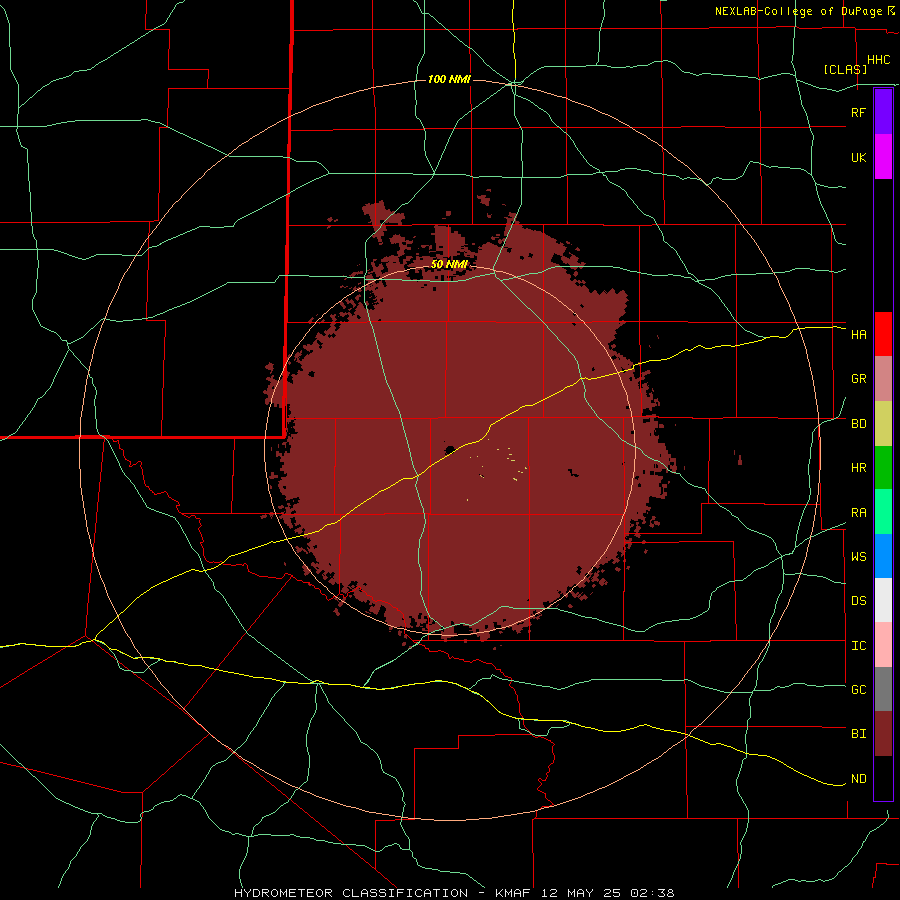Screen dimensions: 900x900
Task: Click the UK legend label
Action: click(858, 157)
